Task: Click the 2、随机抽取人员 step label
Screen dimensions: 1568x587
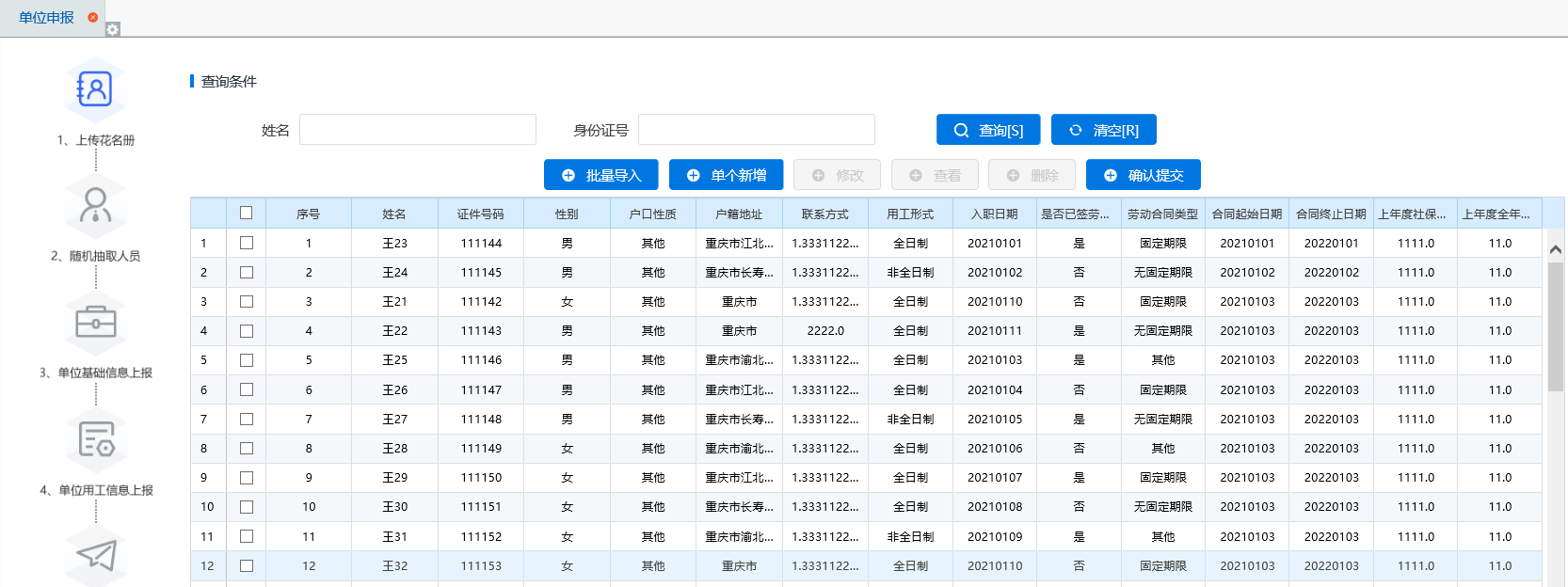Action: (x=96, y=256)
